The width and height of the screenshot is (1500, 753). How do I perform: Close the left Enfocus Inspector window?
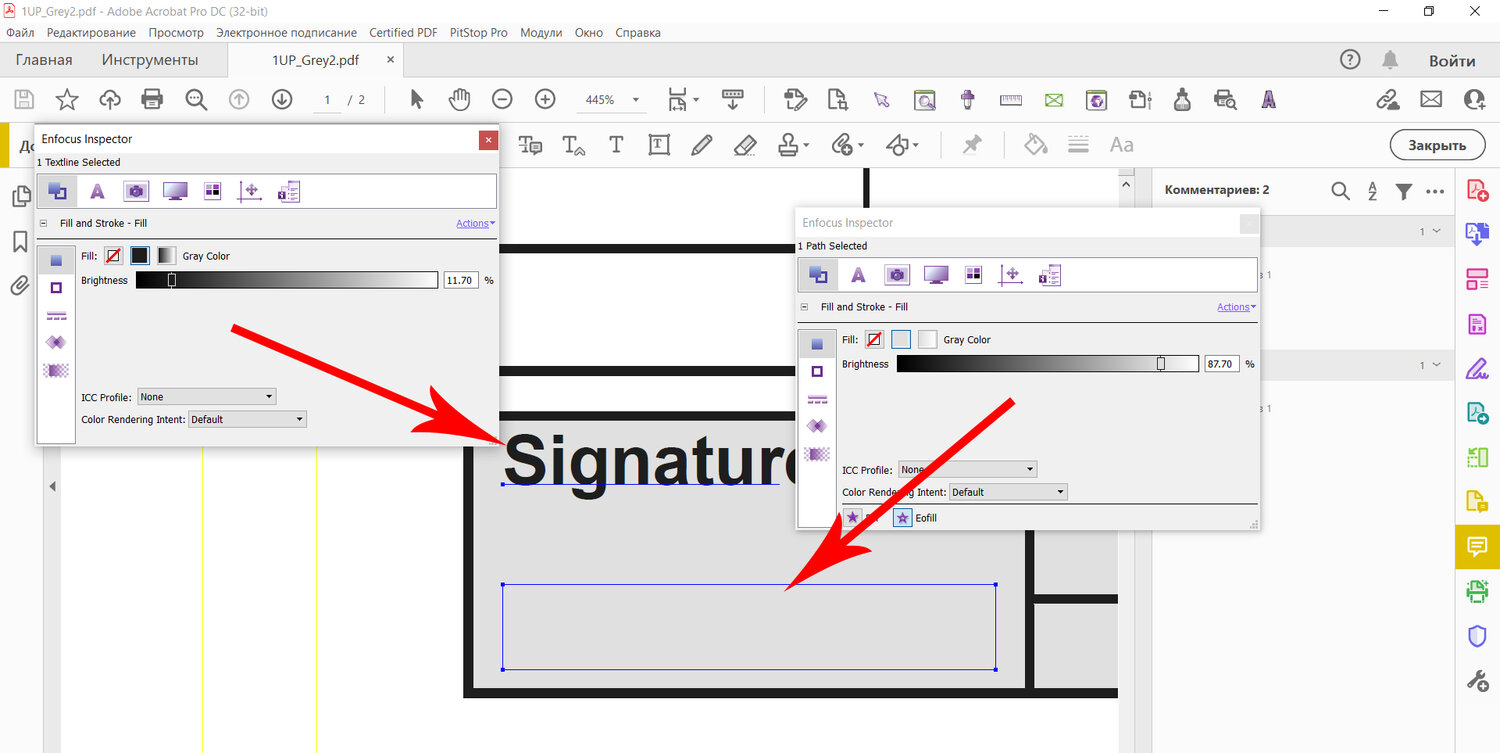click(x=488, y=140)
